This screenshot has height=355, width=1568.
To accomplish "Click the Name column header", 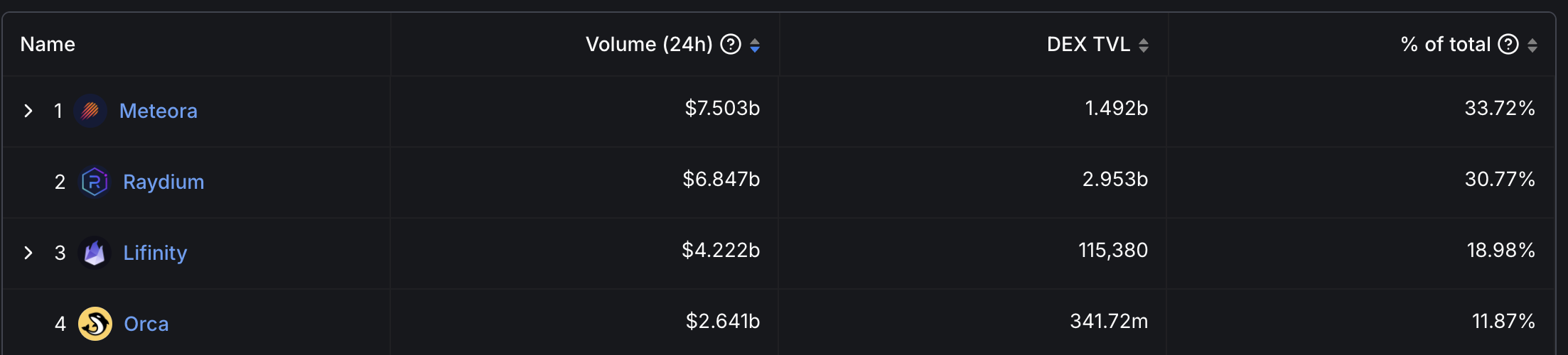I will tap(48, 45).
